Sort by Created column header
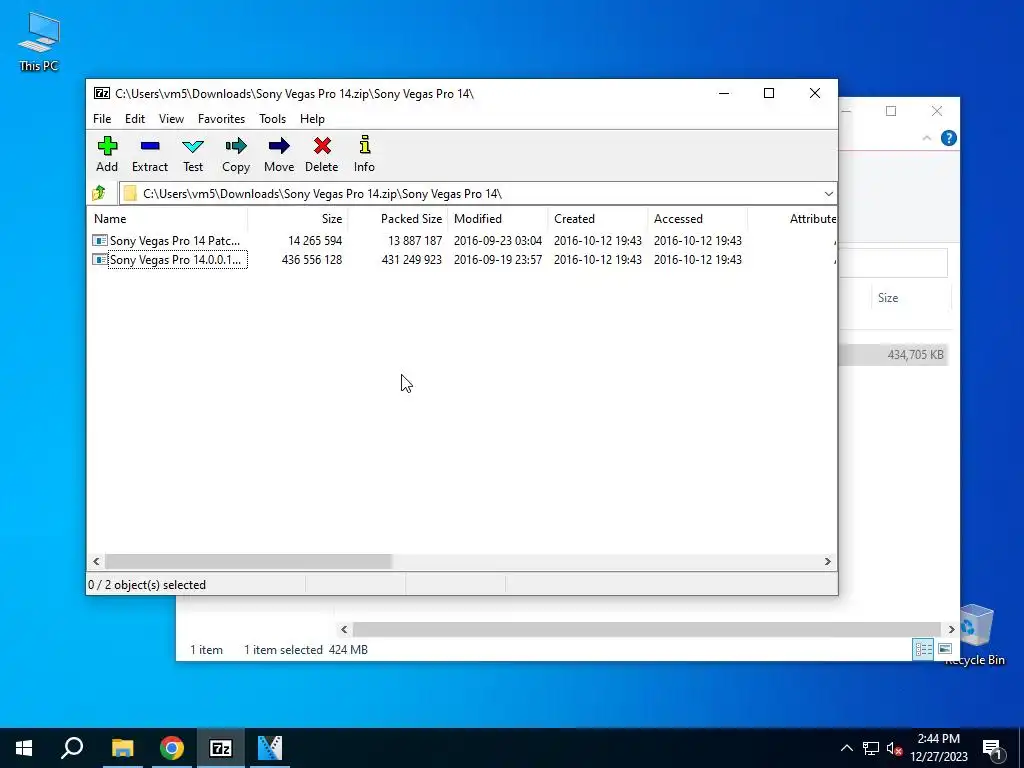This screenshot has height=768, width=1024. (x=598, y=219)
